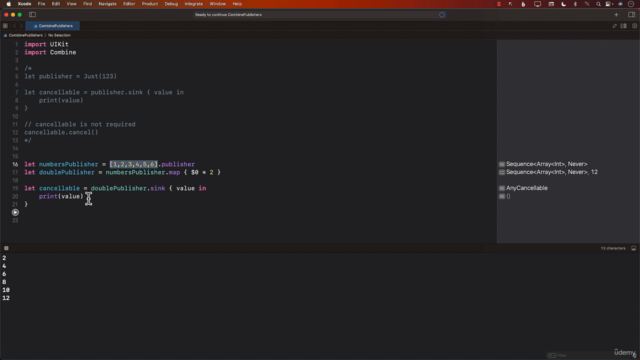Click the '13 characters' status label
The width and height of the screenshot is (640, 360).
[x=613, y=248]
